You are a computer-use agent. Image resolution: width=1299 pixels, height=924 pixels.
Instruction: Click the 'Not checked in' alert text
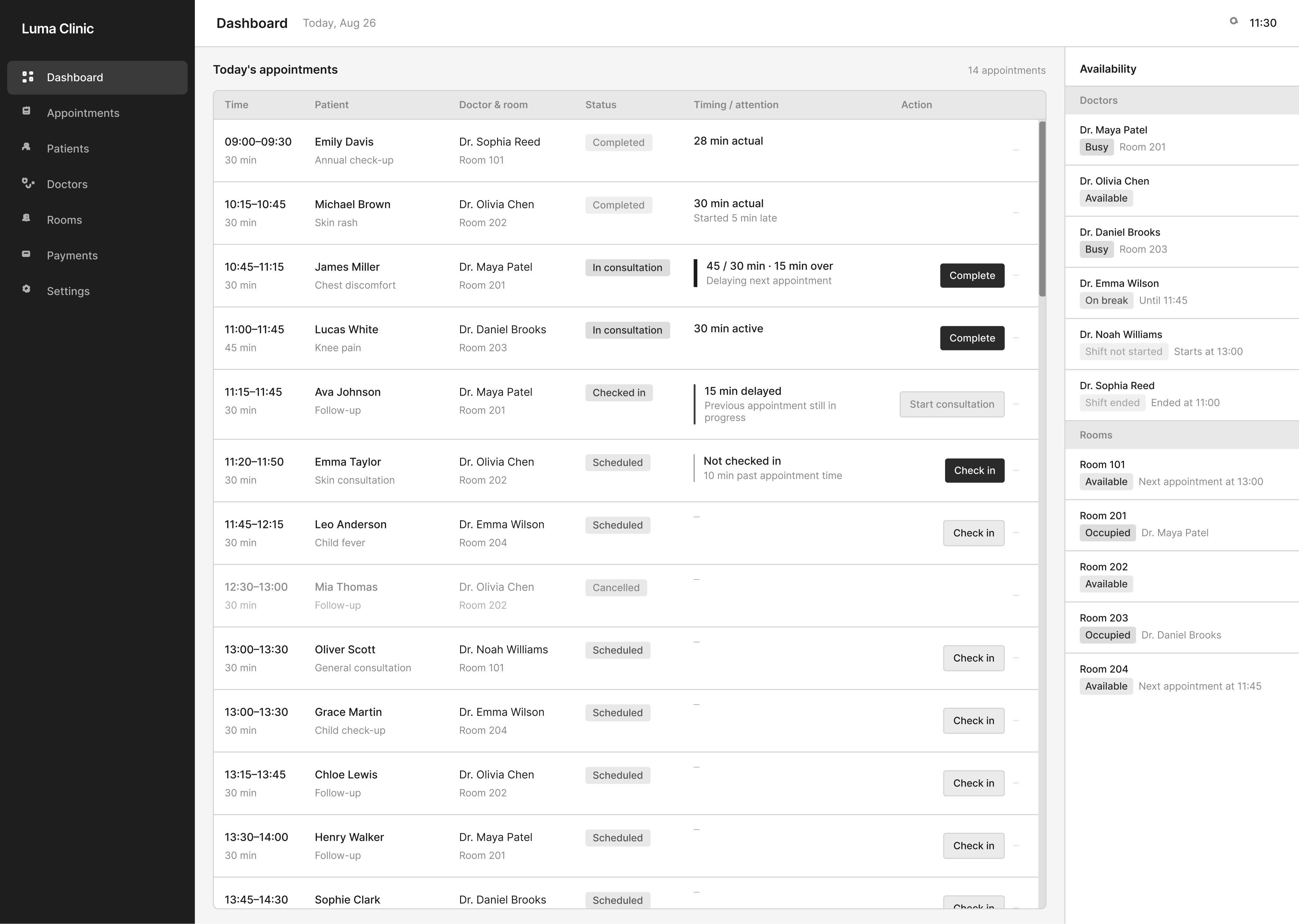click(742, 461)
